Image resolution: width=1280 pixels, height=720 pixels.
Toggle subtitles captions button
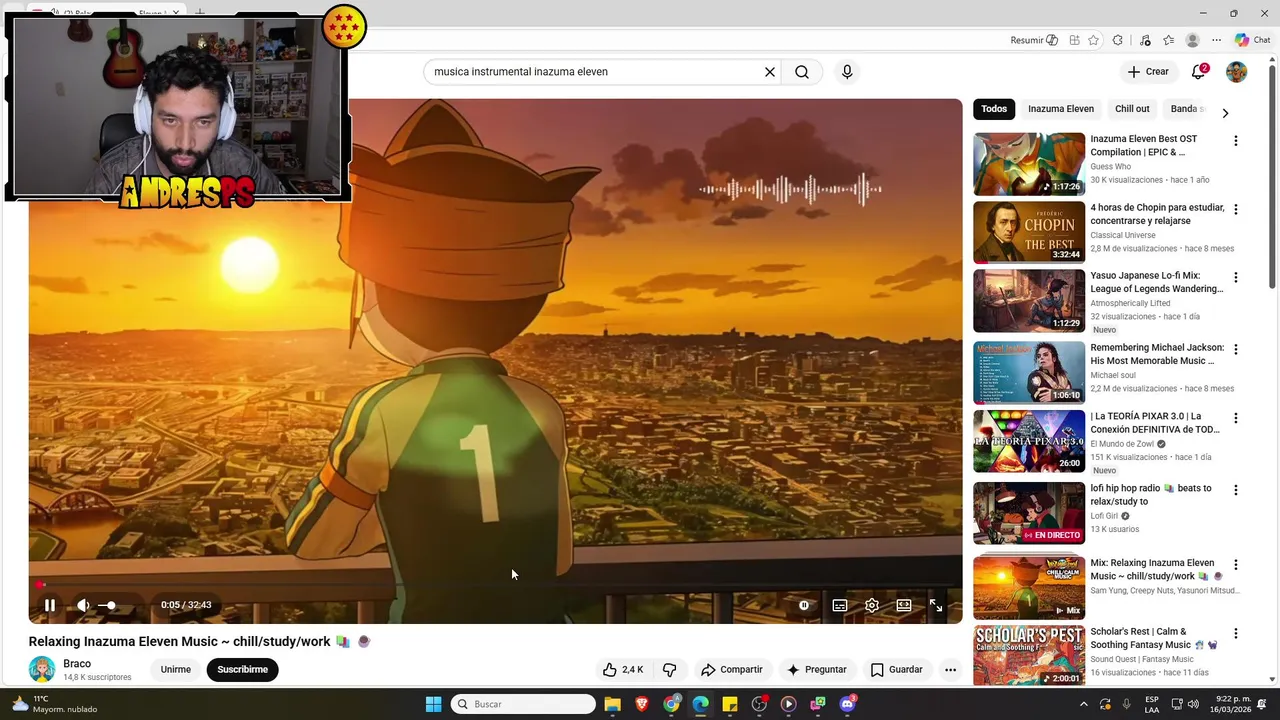pyautogui.click(x=840, y=605)
